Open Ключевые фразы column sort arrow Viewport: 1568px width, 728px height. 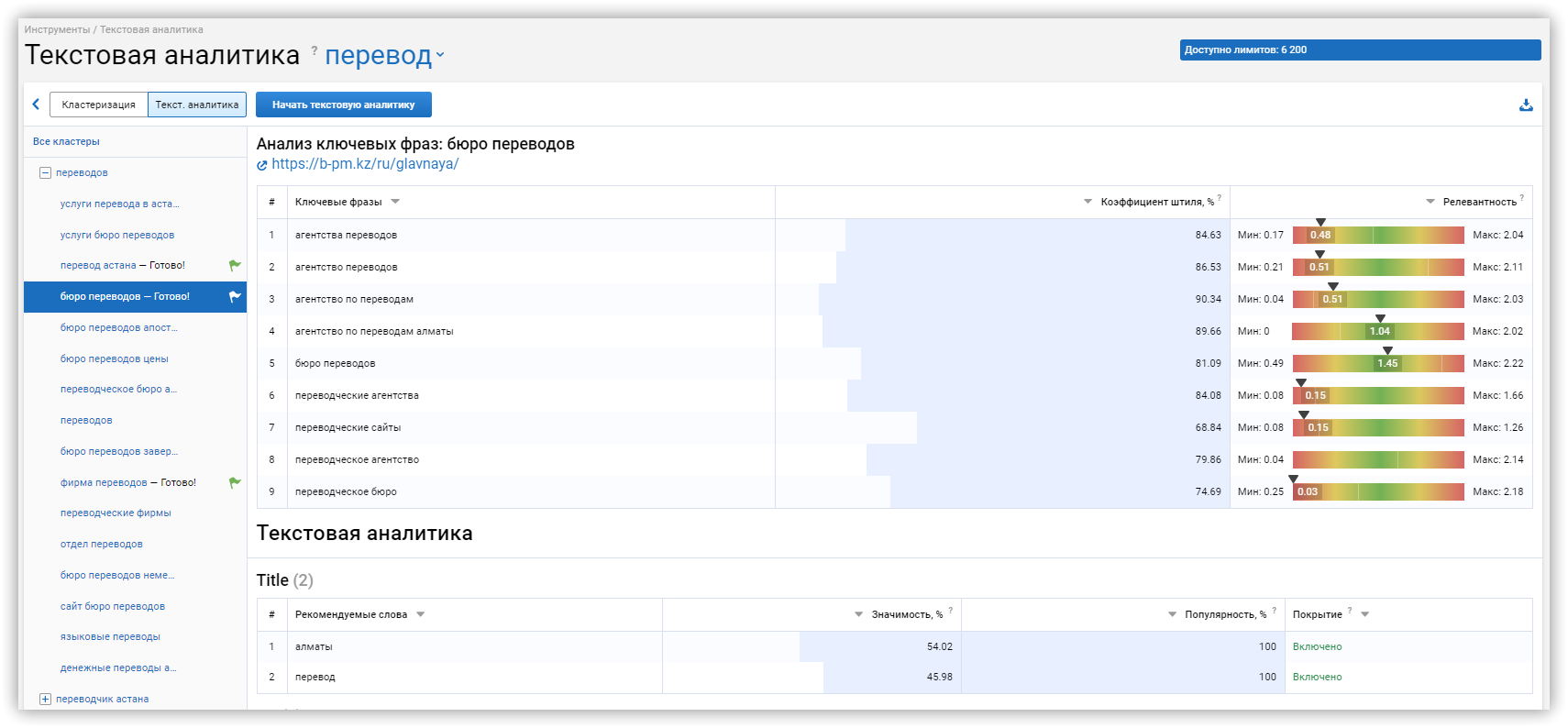click(x=395, y=202)
